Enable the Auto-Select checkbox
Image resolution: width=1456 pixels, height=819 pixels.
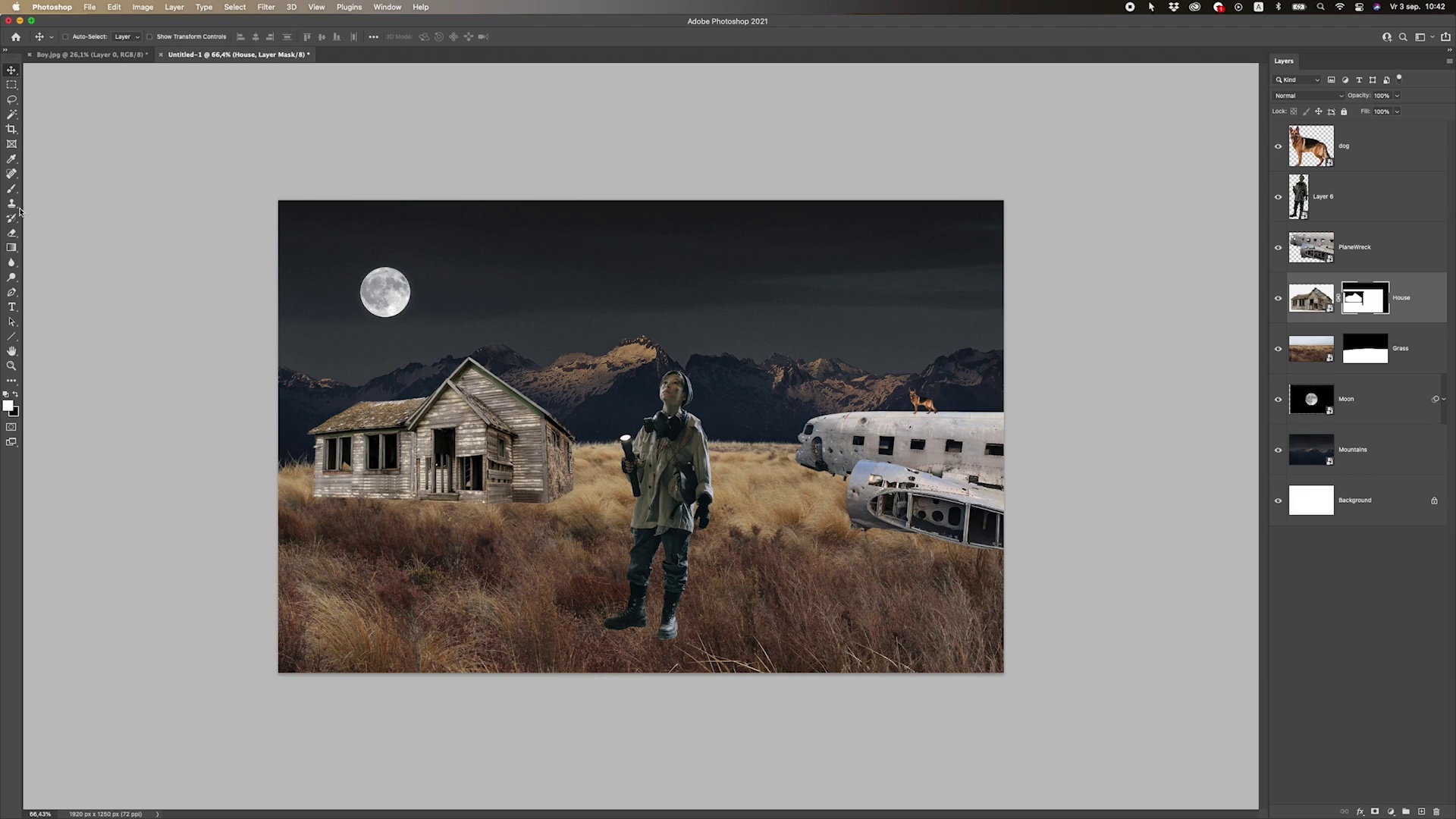(65, 36)
